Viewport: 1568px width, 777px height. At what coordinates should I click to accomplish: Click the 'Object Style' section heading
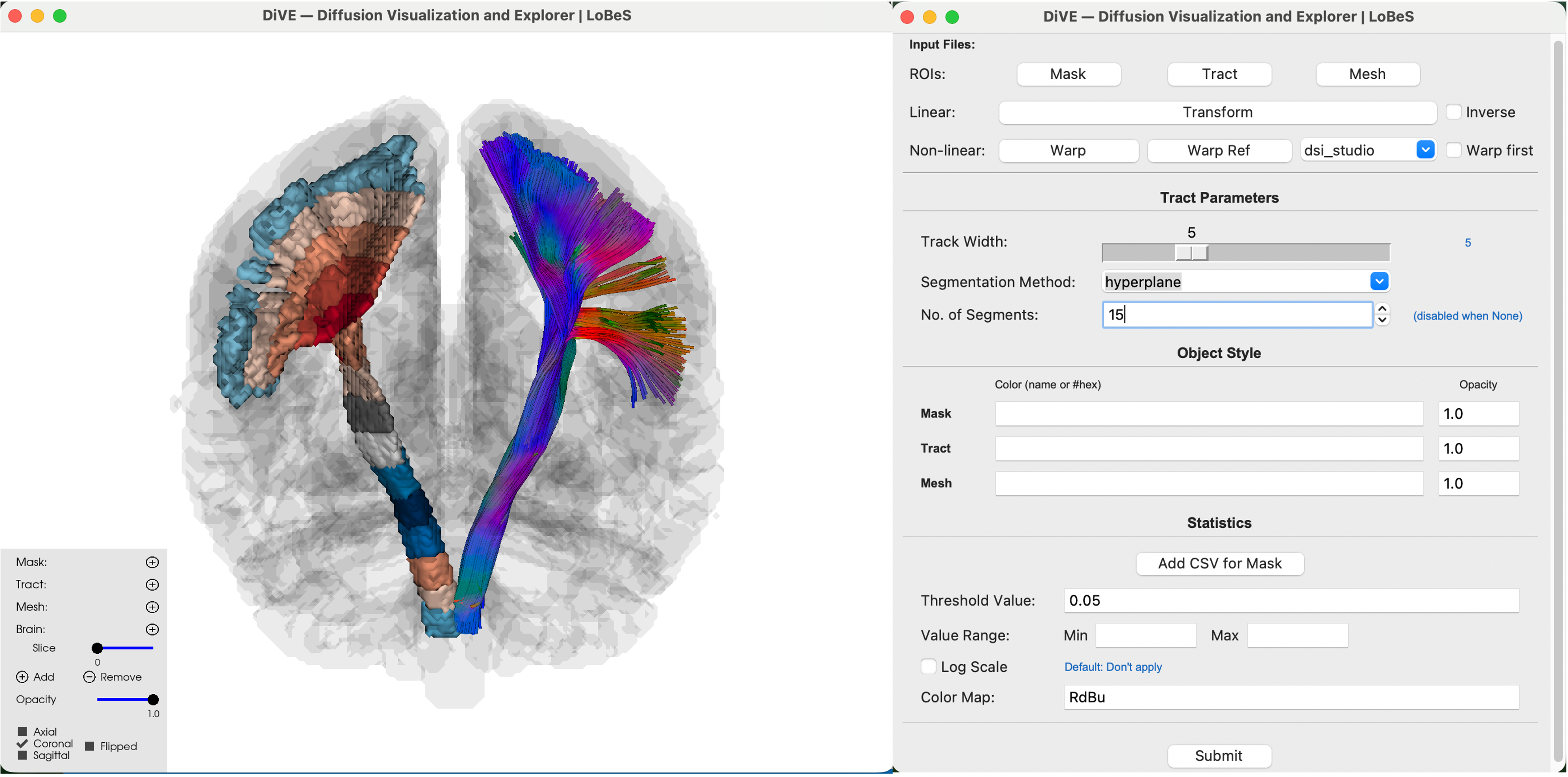click(1219, 353)
